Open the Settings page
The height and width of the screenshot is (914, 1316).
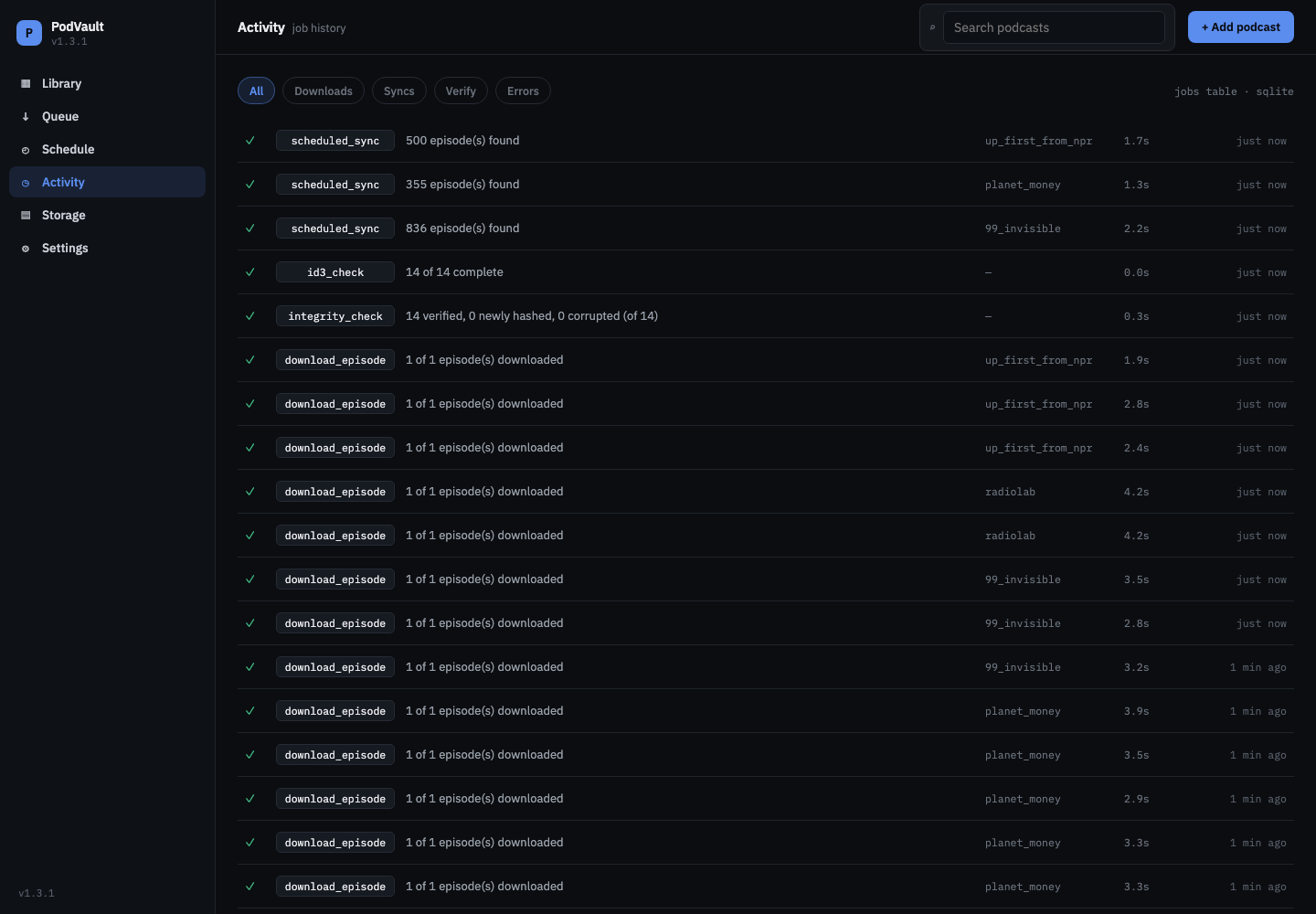107,248
